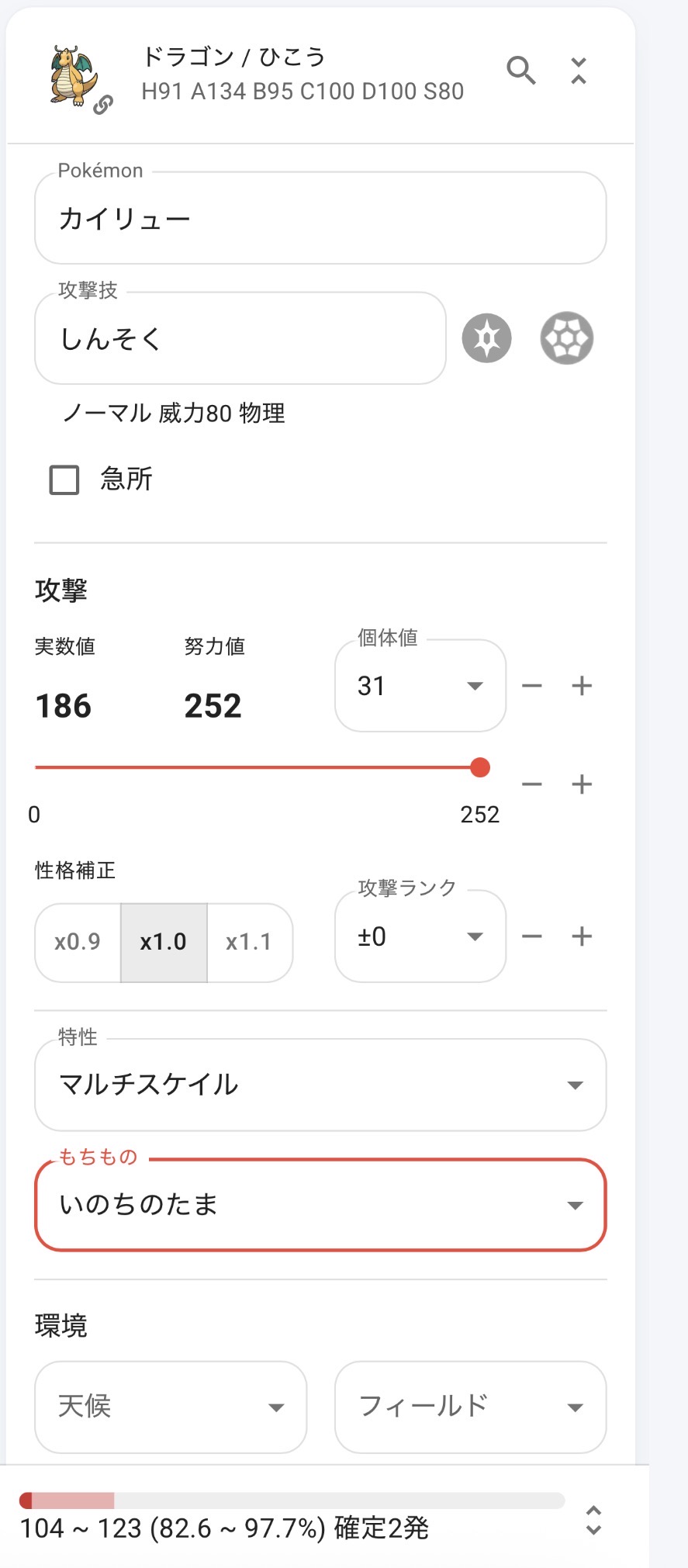Viewport: 688px width, 1568px height.
Task: Decrease 個体値 with the minus icon
Action: point(532,686)
